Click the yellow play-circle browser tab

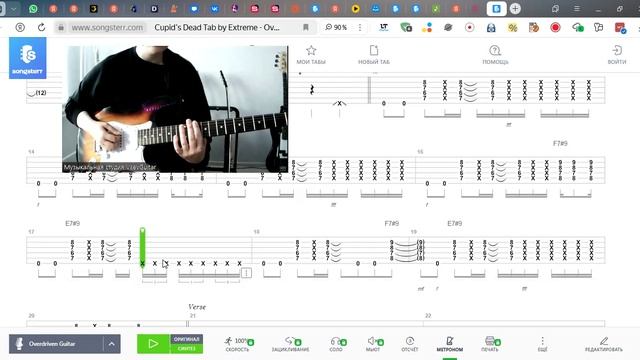pyautogui.click(x=356, y=9)
